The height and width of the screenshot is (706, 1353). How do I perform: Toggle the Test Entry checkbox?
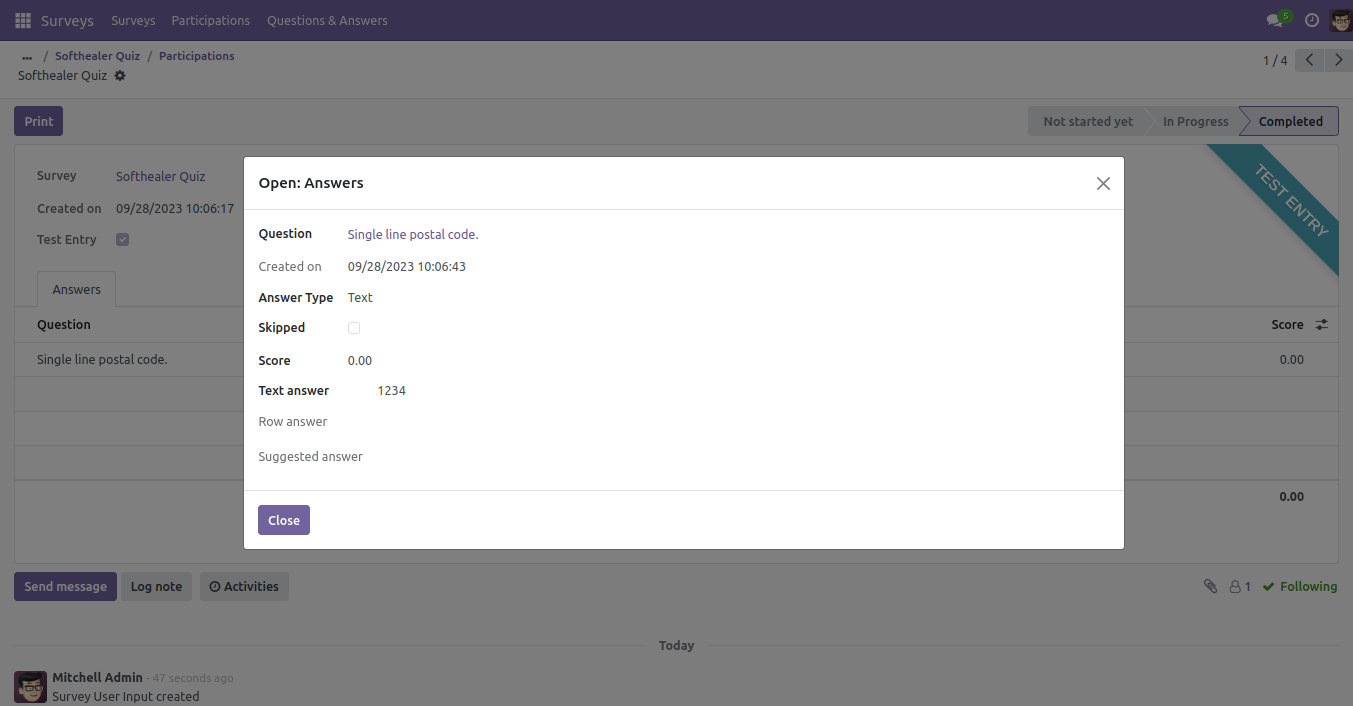[122, 239]
